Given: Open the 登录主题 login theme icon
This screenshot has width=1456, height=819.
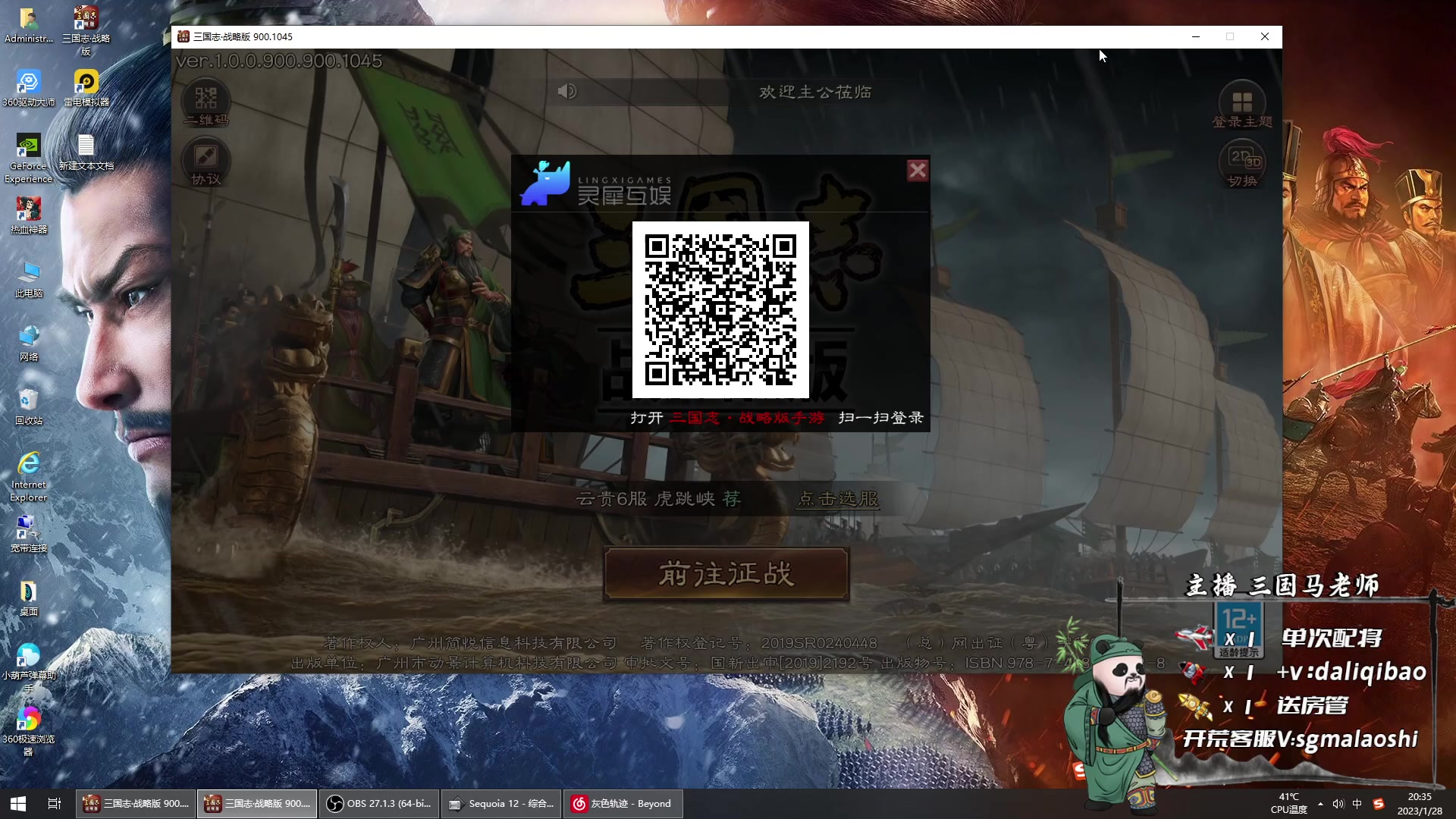Looking at the screenshot, I should coord(1241,105).
